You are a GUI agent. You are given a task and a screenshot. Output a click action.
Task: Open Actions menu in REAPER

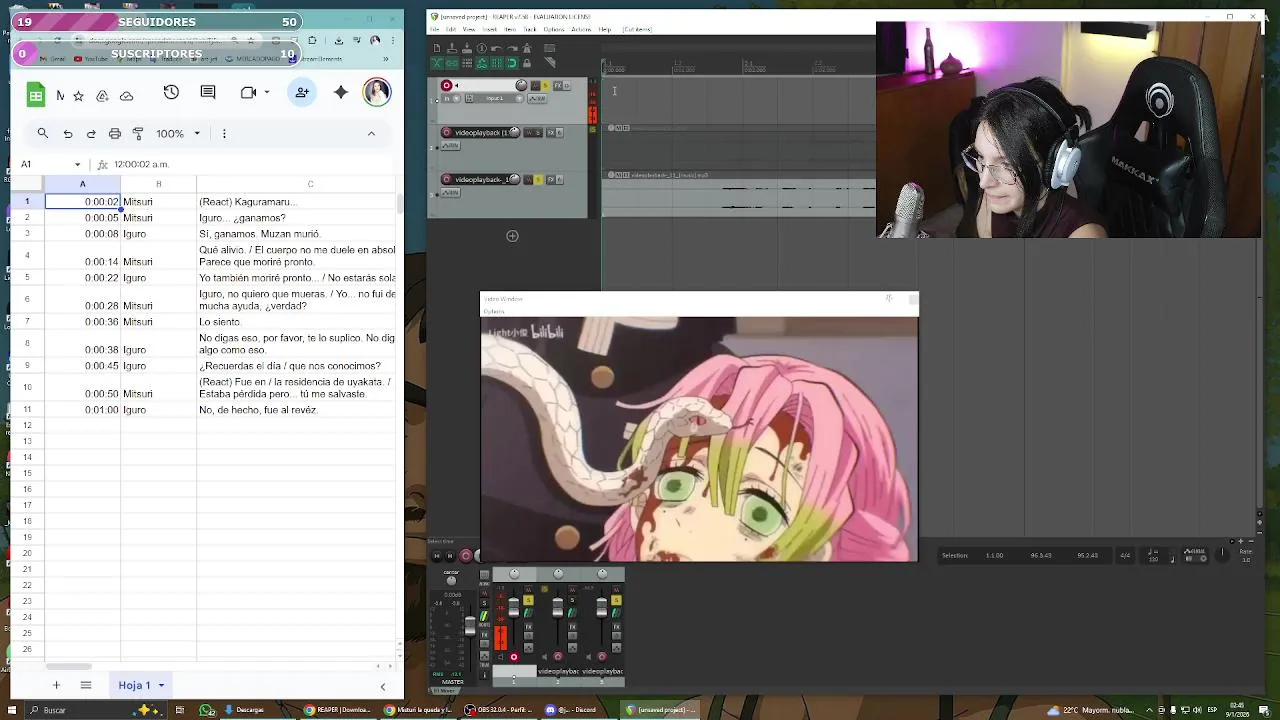(581, 29)
